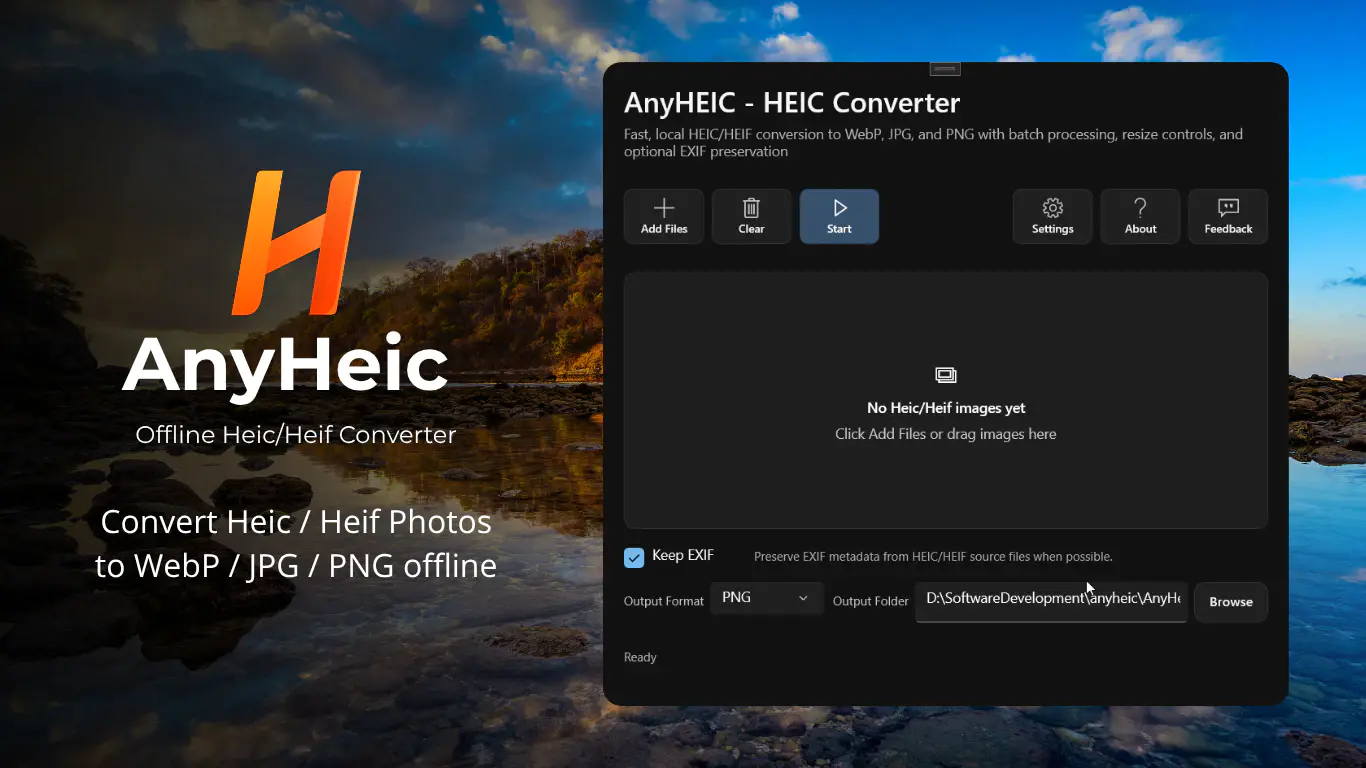Click the 'Fast, local HEIC/HEIF conversion' subtitle
The image size is (1366, 768).
tap(933, 143)
